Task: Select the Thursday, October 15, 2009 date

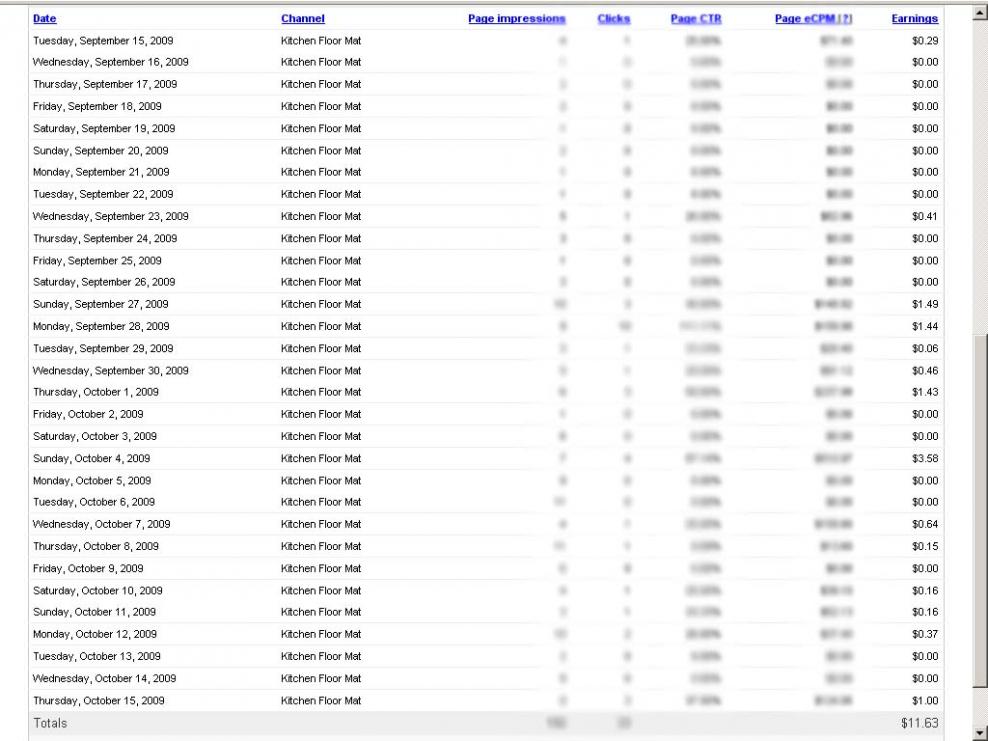Action: (x=99, y=700)
